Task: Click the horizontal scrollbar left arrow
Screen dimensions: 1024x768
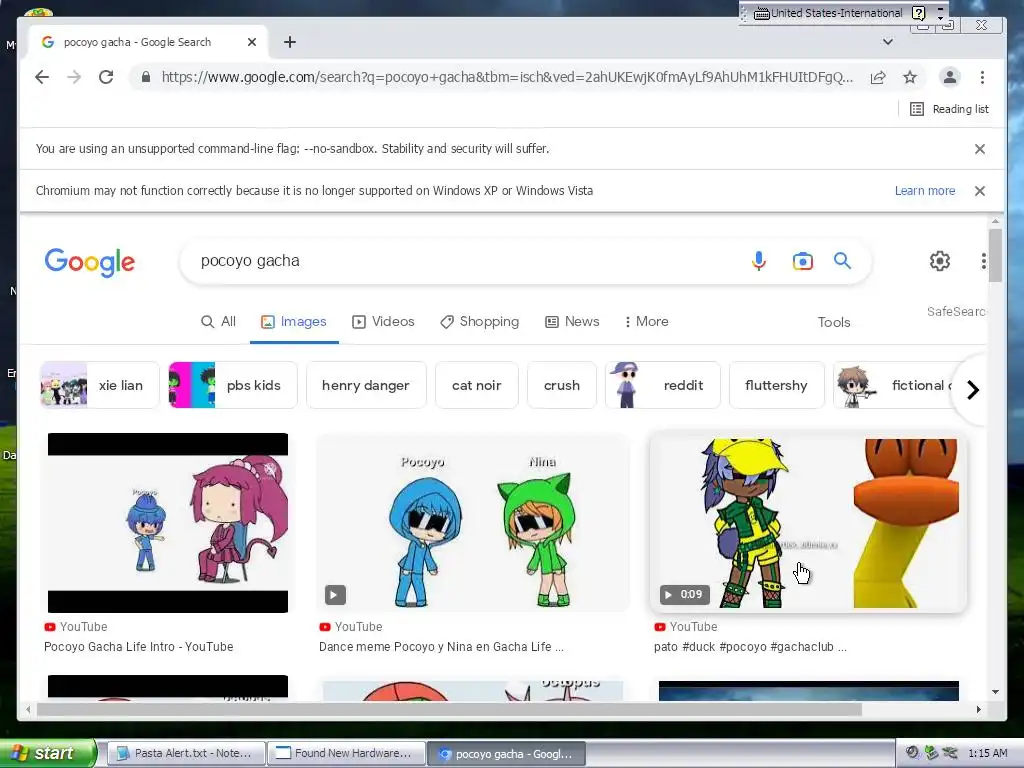Action: (x=28, y=709)
